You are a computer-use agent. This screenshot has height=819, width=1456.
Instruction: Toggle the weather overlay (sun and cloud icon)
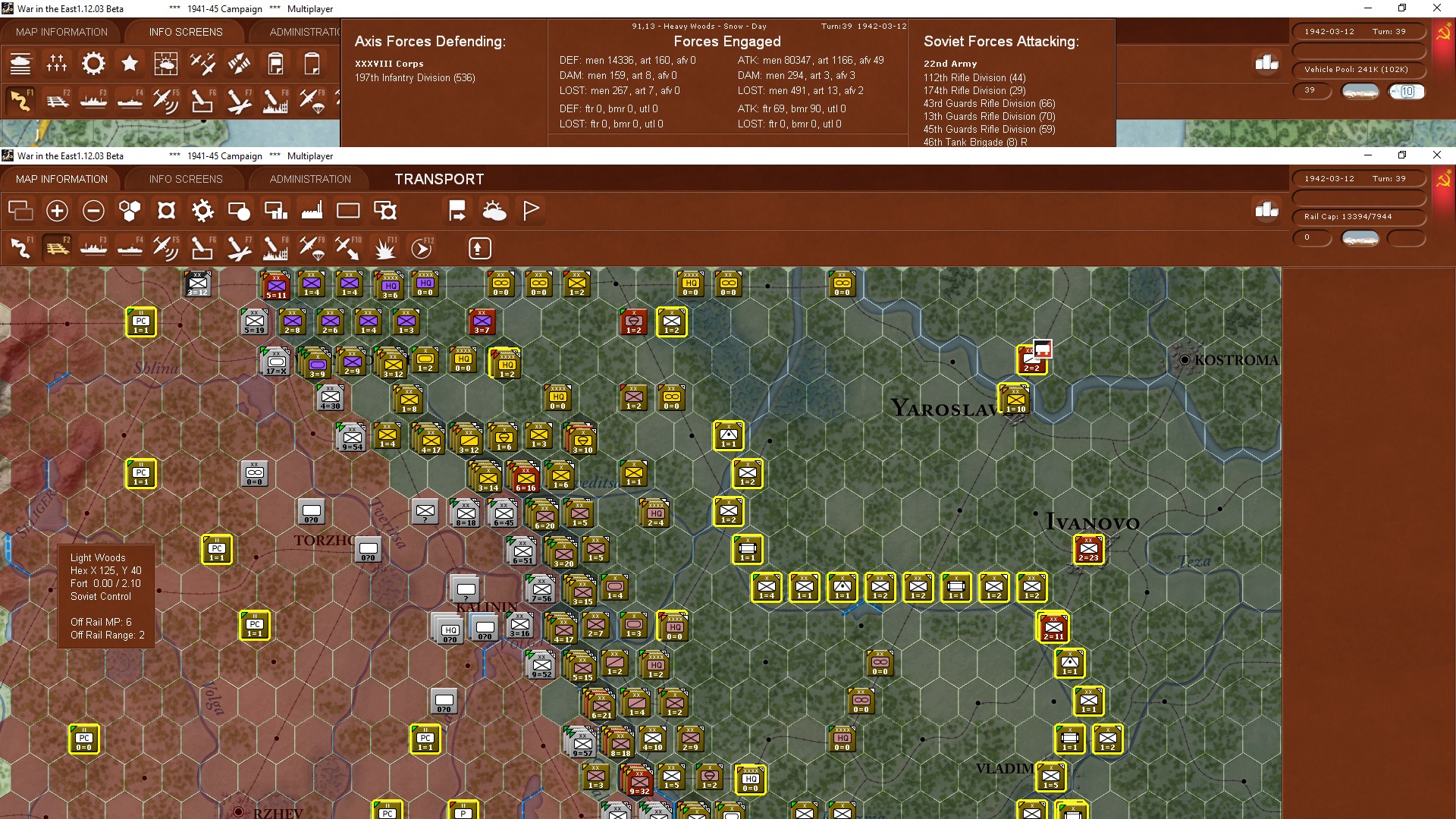[x=494, y=211]
